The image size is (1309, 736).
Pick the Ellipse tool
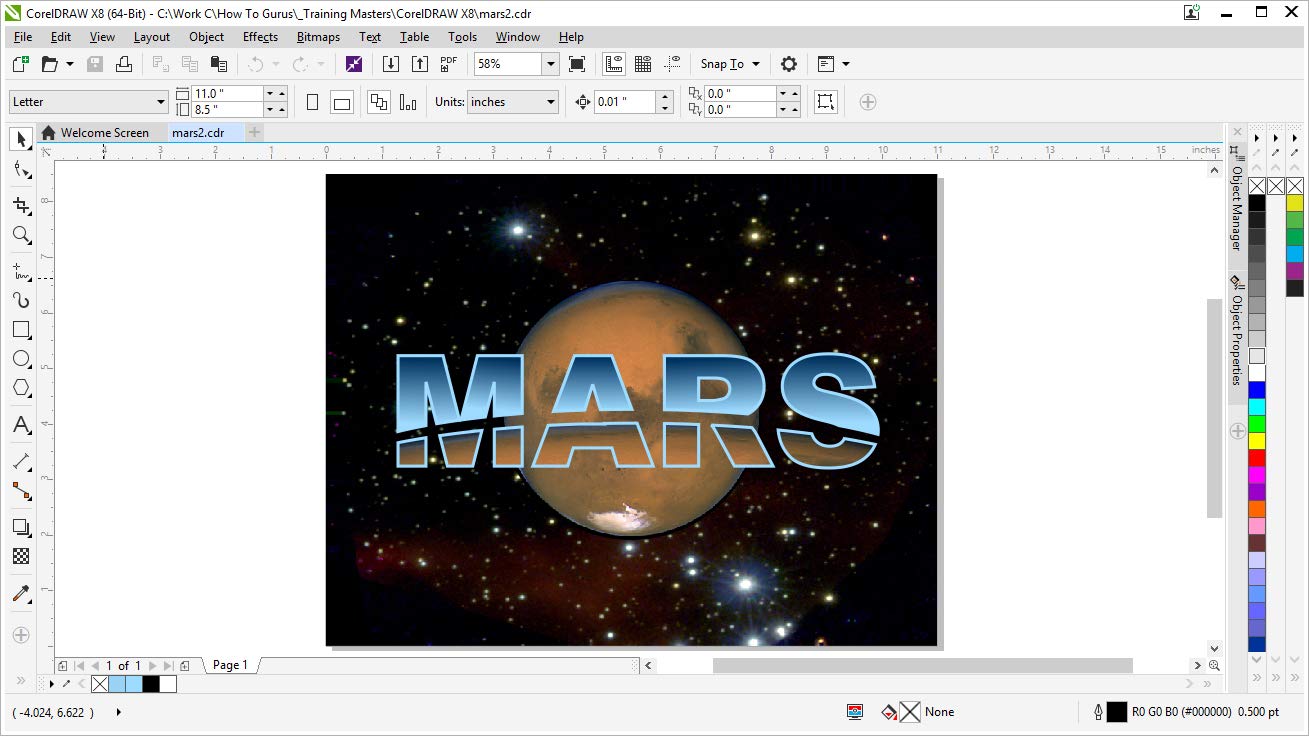point(21,359)
